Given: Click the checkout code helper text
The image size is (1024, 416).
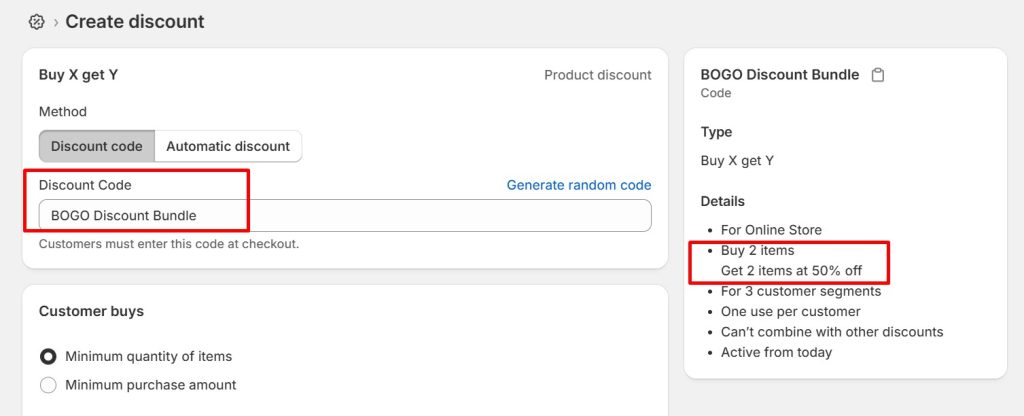Looking at the screenshot, I should pyautogui.click(x=168, y=244).
